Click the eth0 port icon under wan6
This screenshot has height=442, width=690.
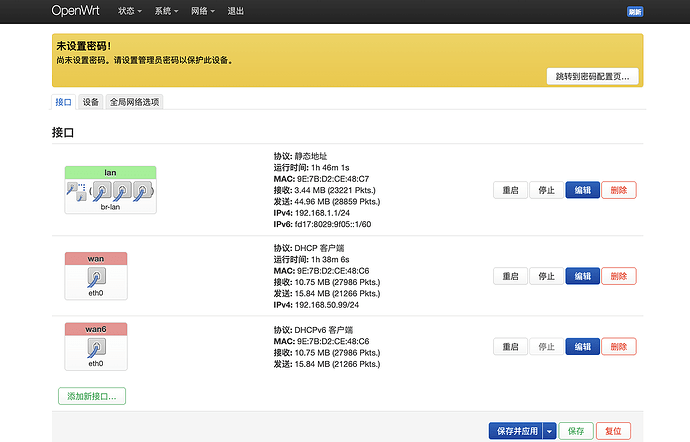click(96, 350)
